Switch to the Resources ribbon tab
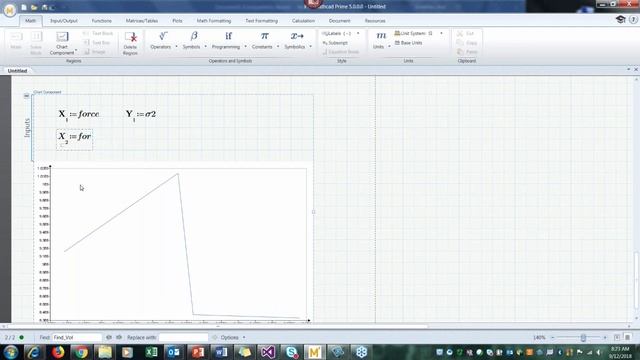The width and height of the screenshot is (640, 360). [375, 20]
